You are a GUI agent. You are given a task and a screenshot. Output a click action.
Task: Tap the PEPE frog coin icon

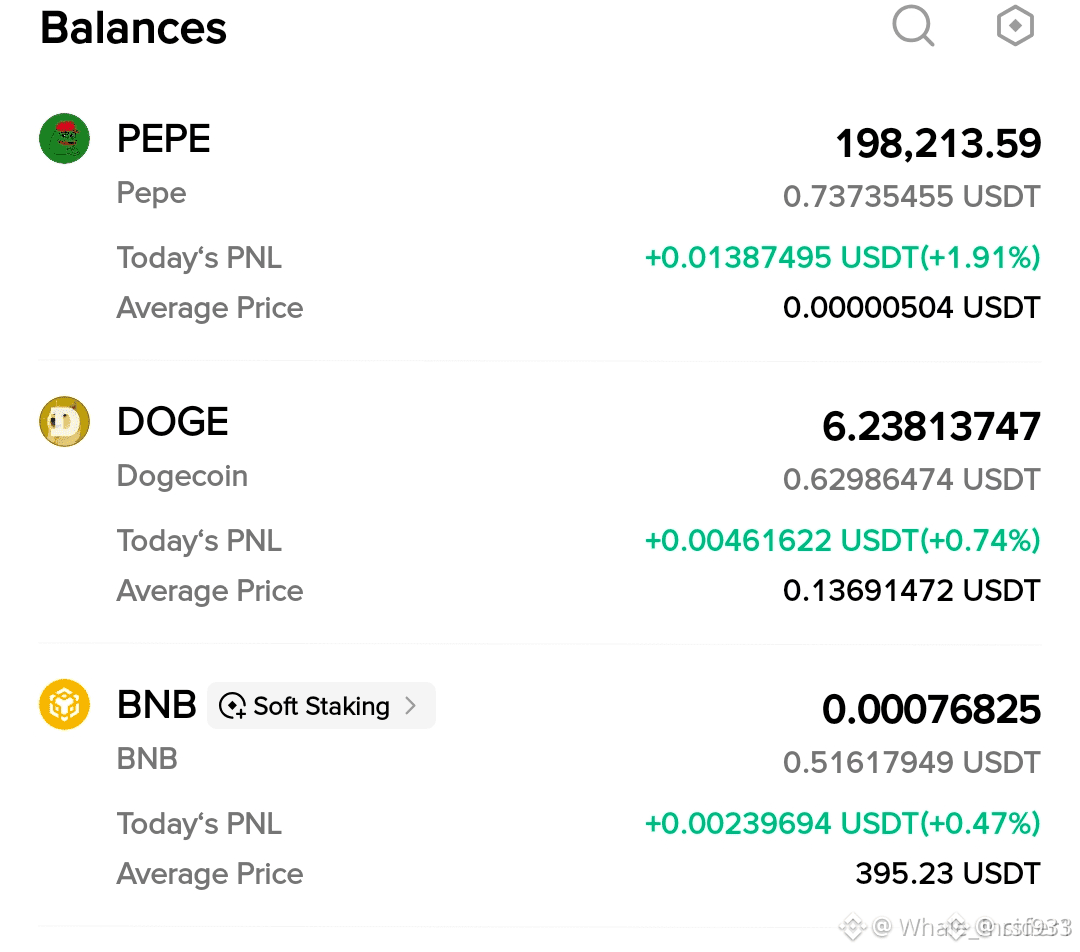coord(64,138)
